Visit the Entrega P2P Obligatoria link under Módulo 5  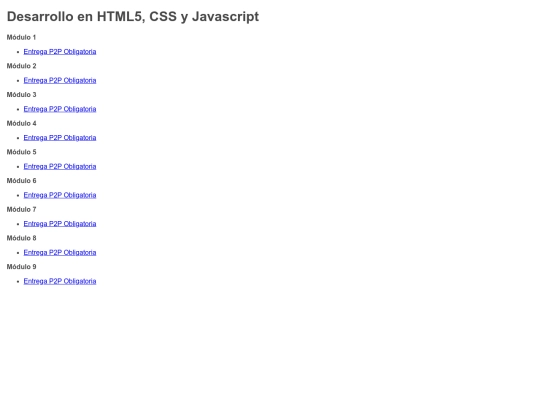[x=60, y=166]
